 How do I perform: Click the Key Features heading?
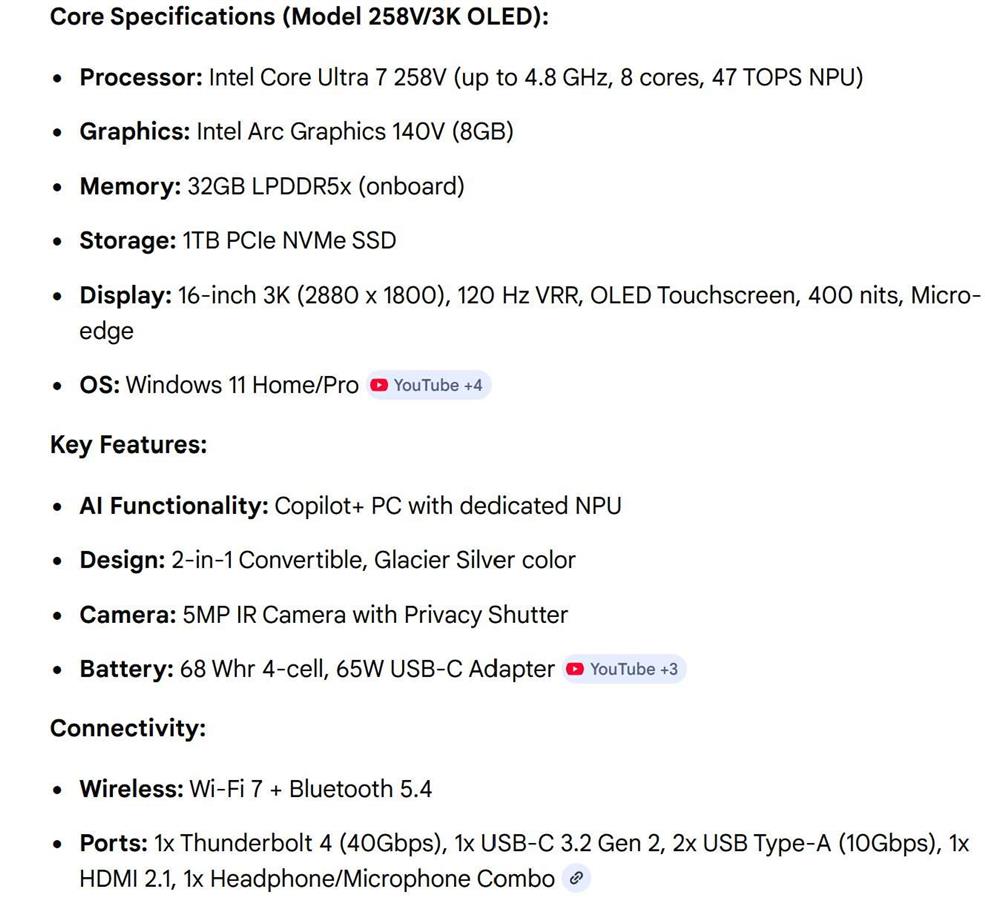click(128, 445)
